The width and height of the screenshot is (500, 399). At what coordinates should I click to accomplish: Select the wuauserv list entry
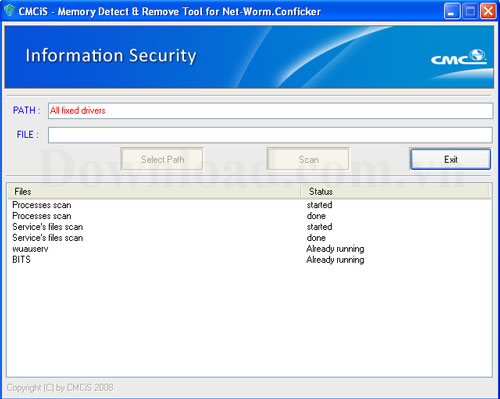tap(249, 249)
